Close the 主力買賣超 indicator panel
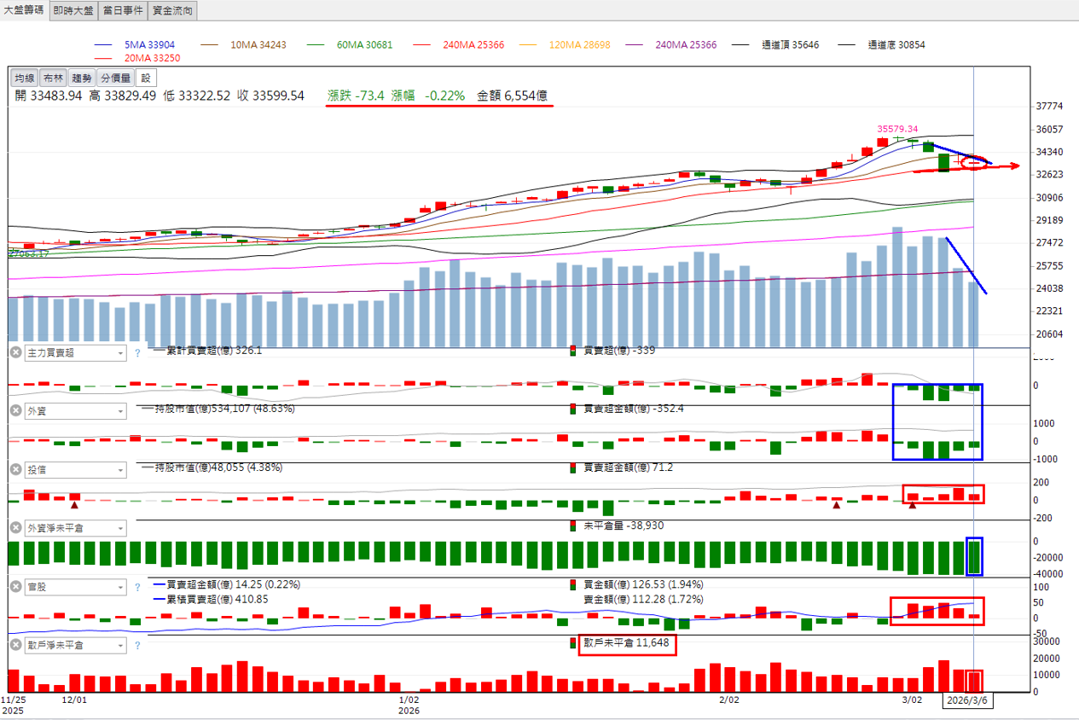 point(16,352)
